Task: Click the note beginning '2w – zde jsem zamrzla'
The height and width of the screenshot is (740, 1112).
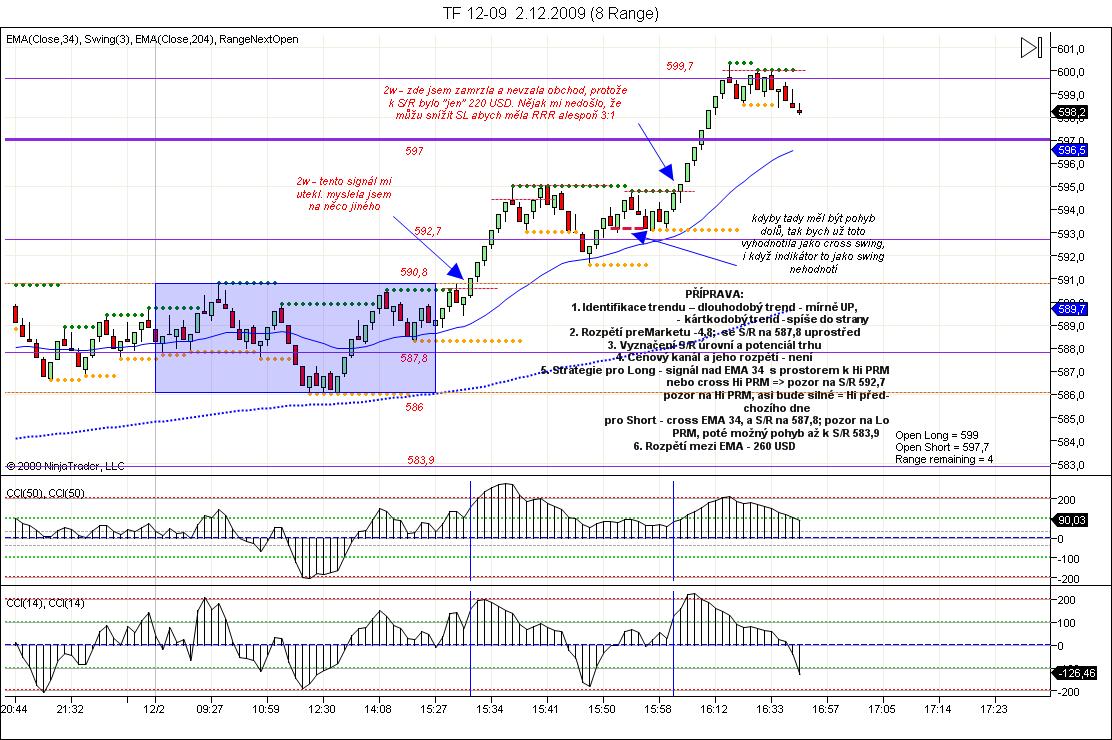Action: pyautogui.click(x=505, y=102)
